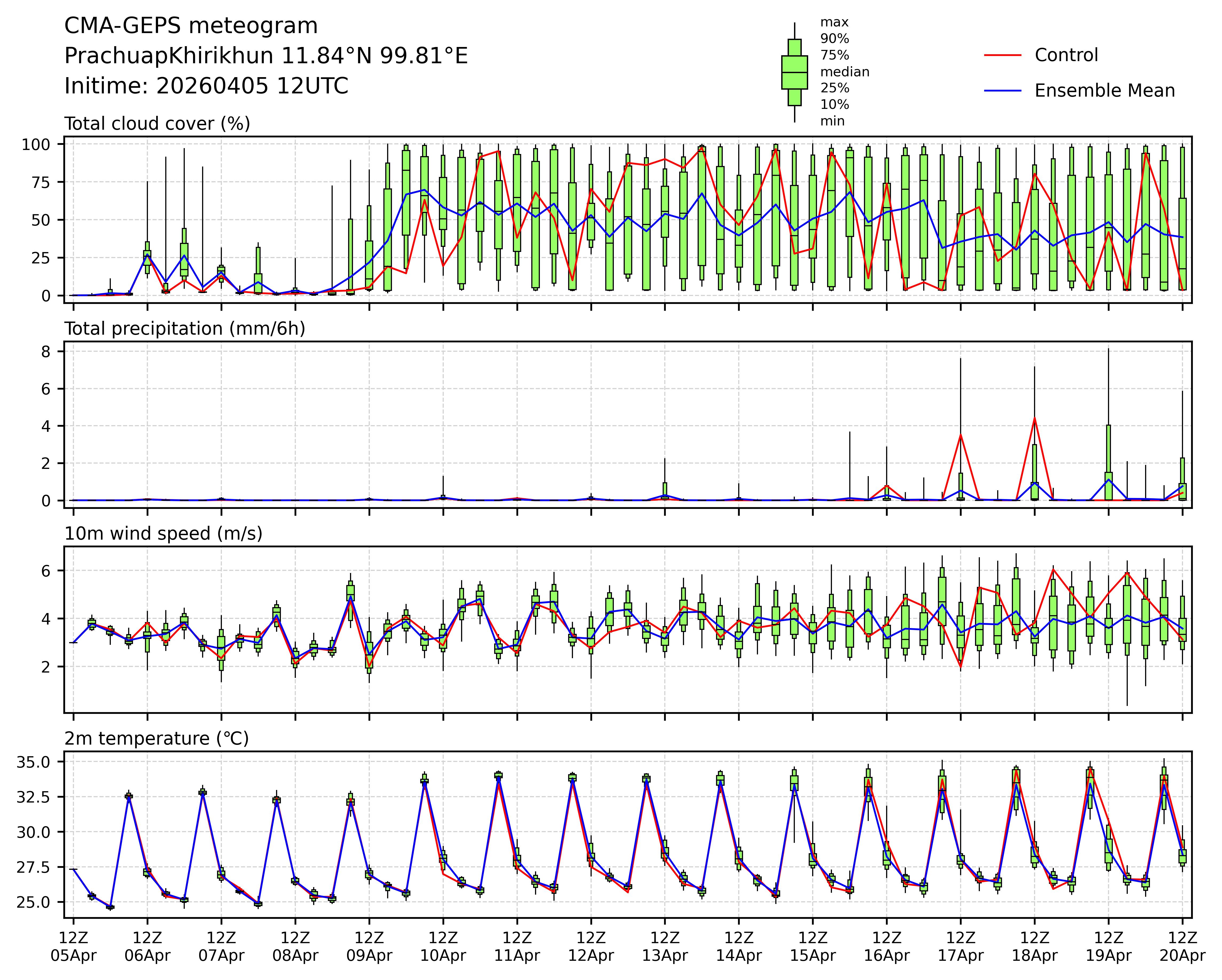Click the CMA-GEPS meteogram title
This screenshot has width=1222, height=980.
point(191,26)
